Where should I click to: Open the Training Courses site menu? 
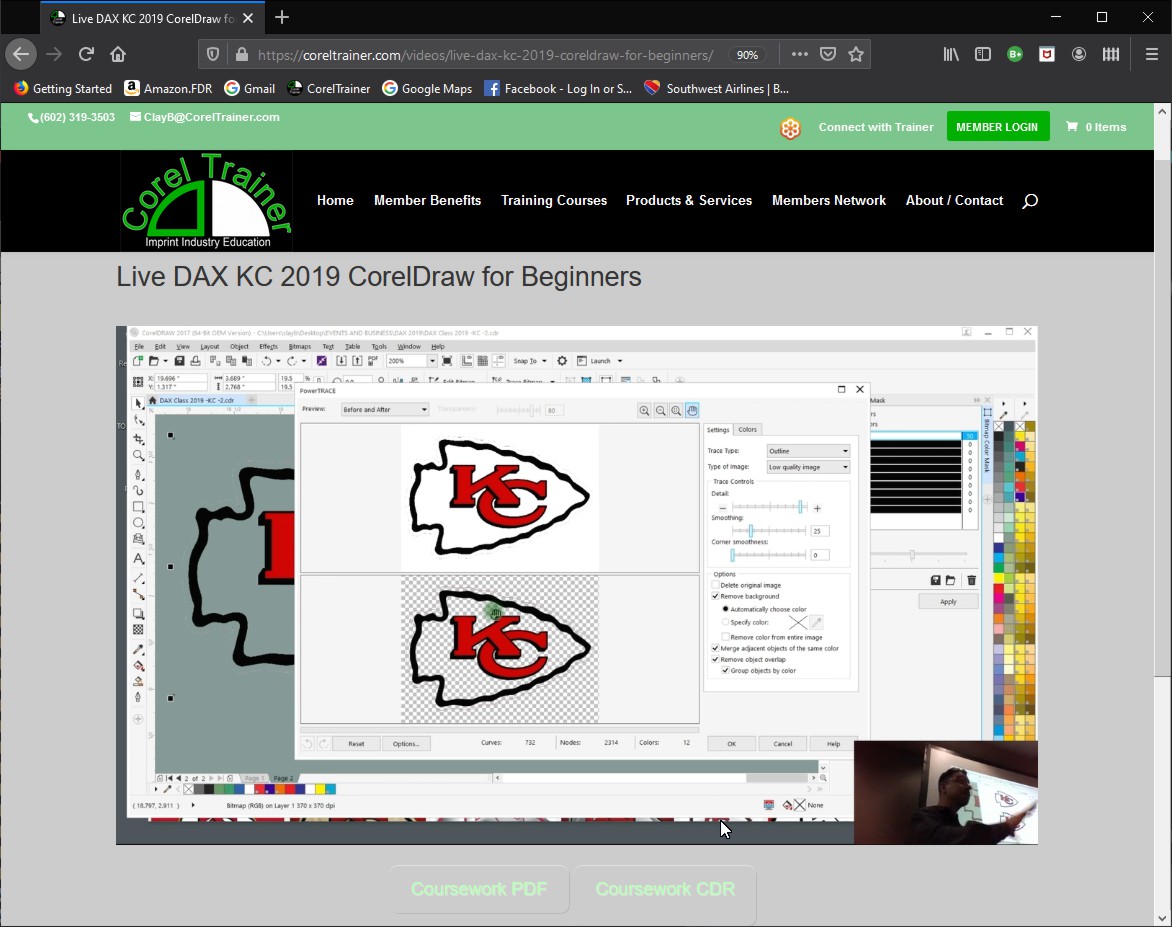click(x=554, y=200)
